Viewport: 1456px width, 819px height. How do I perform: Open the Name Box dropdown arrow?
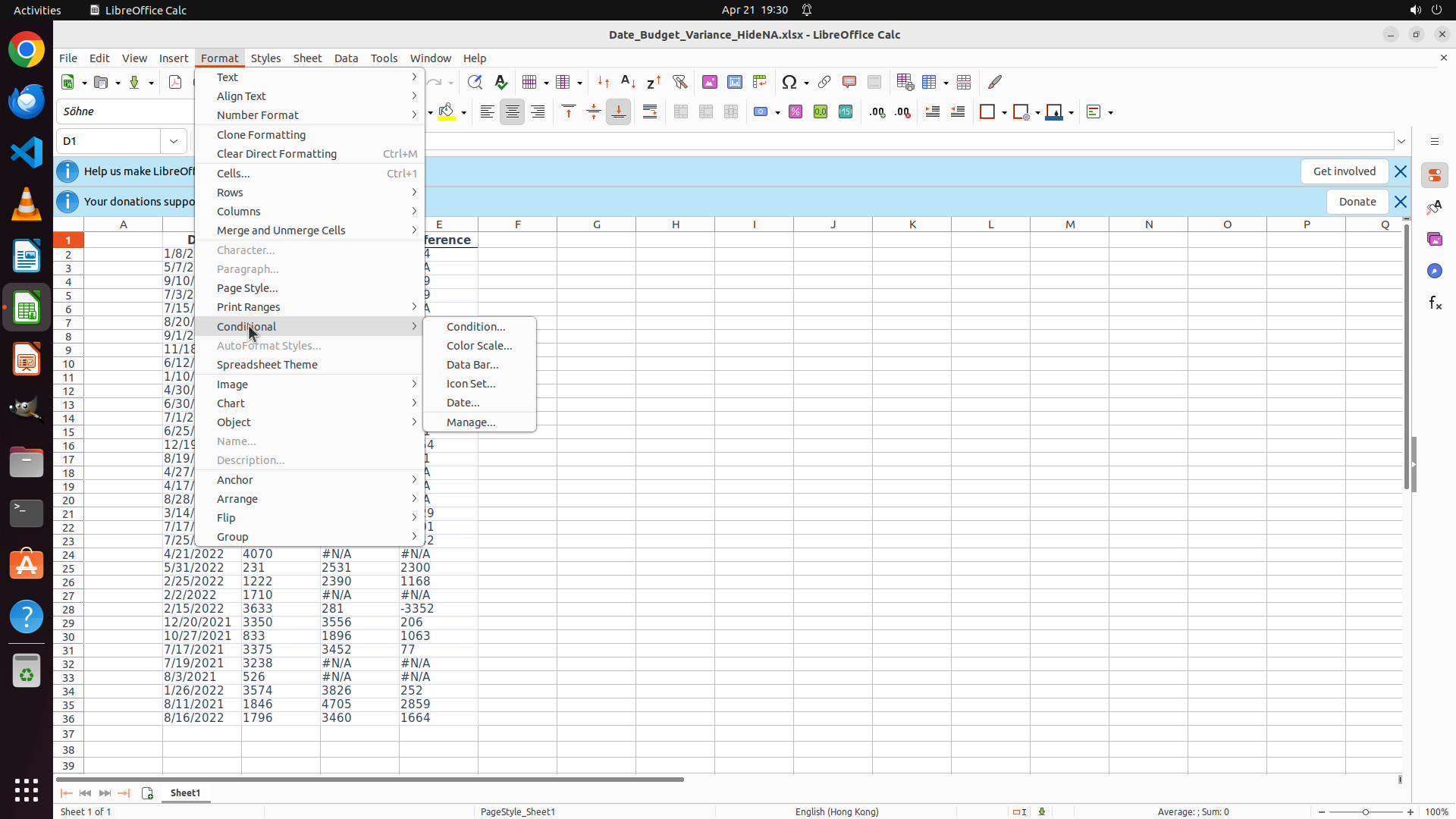[x=174, y=141]
